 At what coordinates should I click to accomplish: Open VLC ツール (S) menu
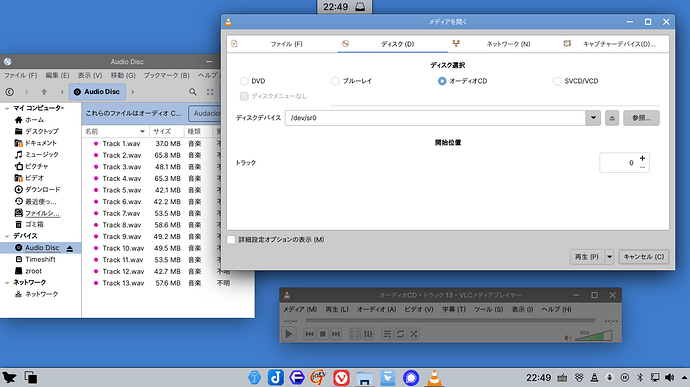(x=488, y=309)
